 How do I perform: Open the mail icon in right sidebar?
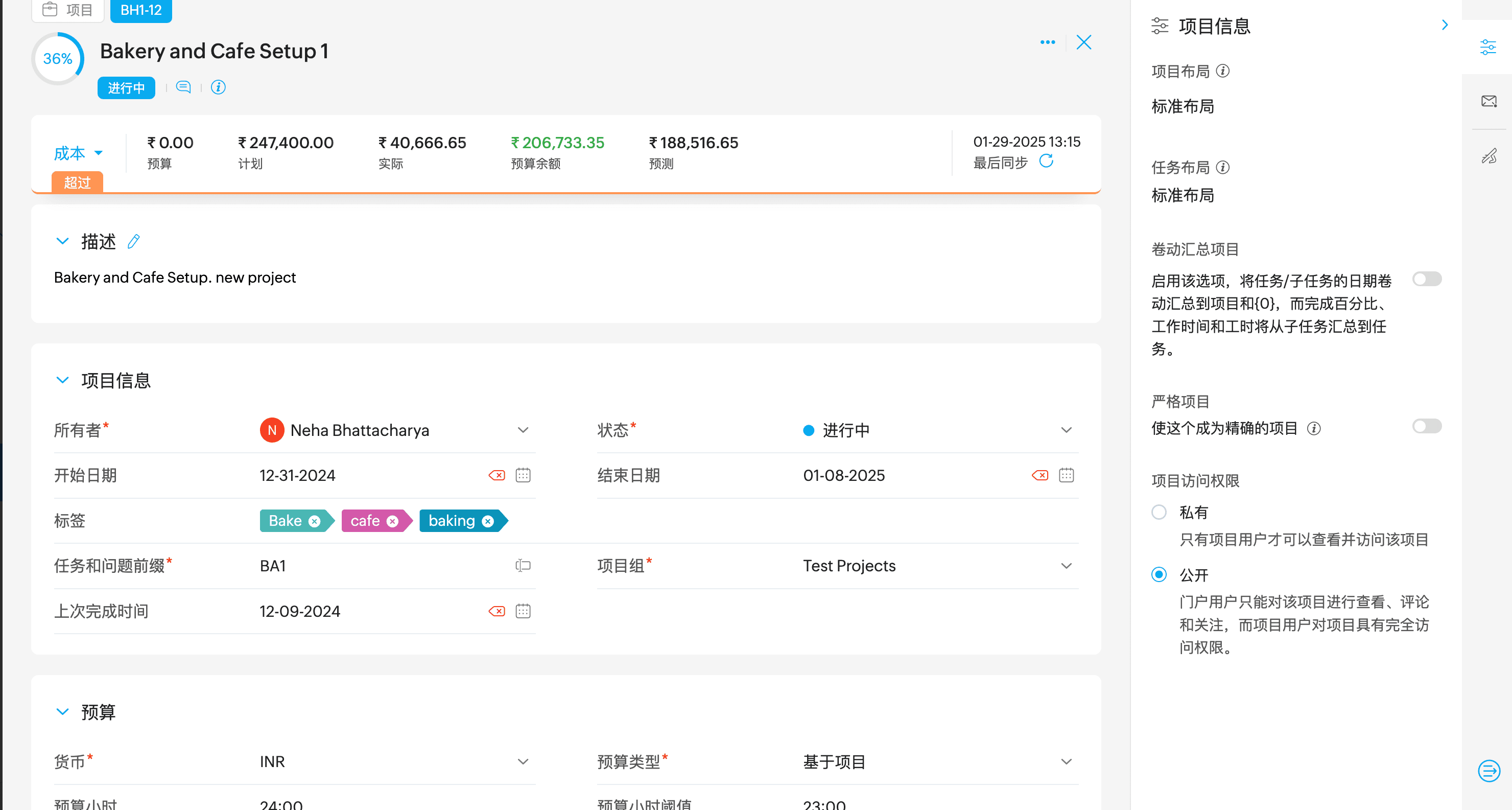tap(1489, 102)
